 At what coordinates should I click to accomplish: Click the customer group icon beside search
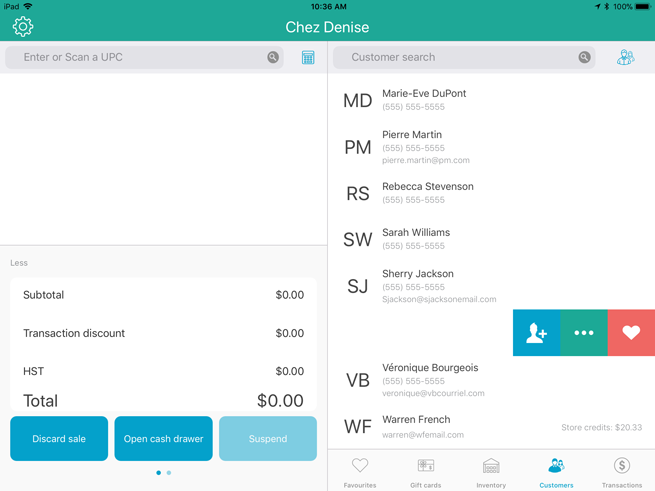click(625, 58)
